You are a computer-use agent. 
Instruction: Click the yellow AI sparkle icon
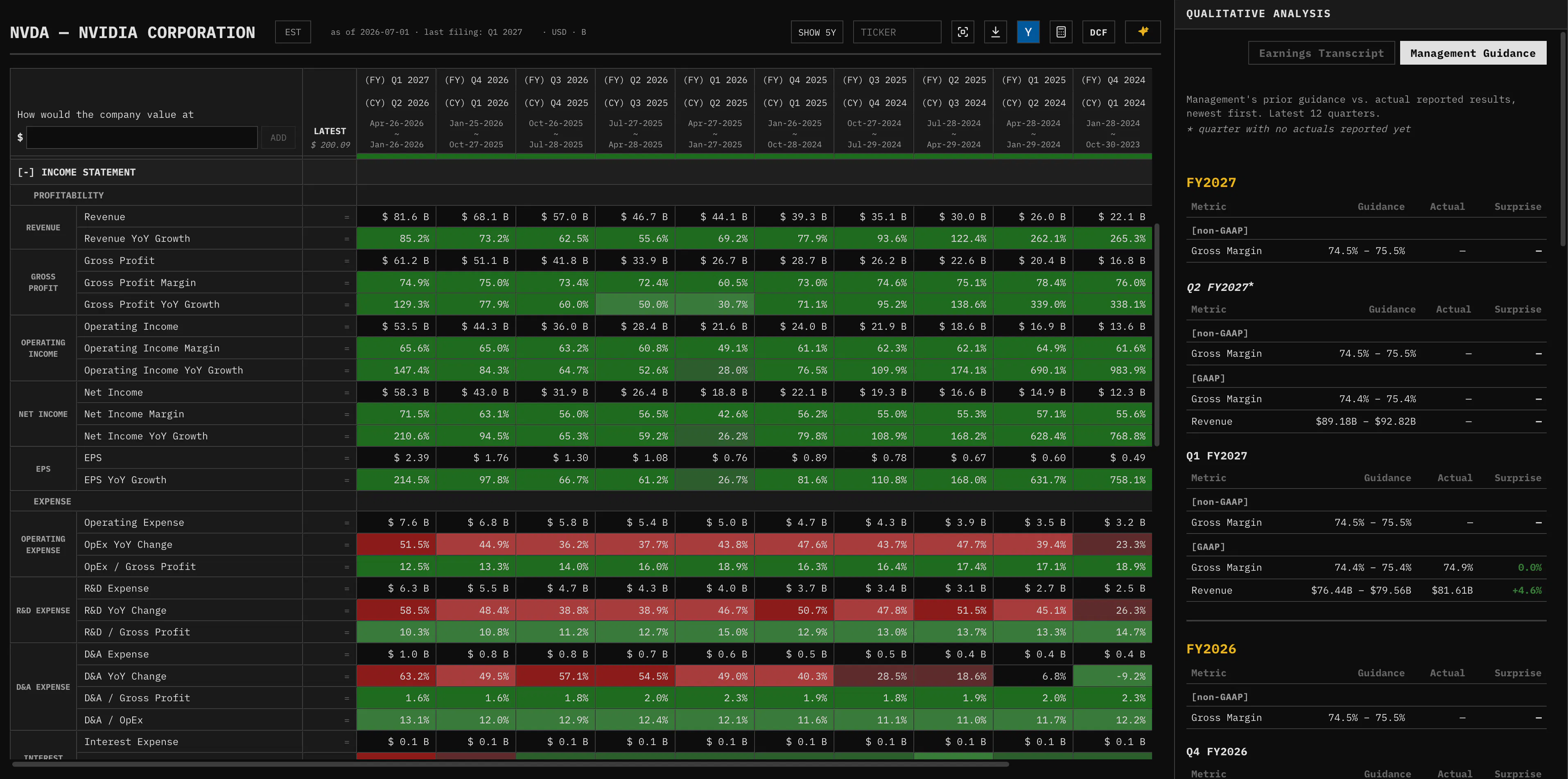[x=1143, y=32]
